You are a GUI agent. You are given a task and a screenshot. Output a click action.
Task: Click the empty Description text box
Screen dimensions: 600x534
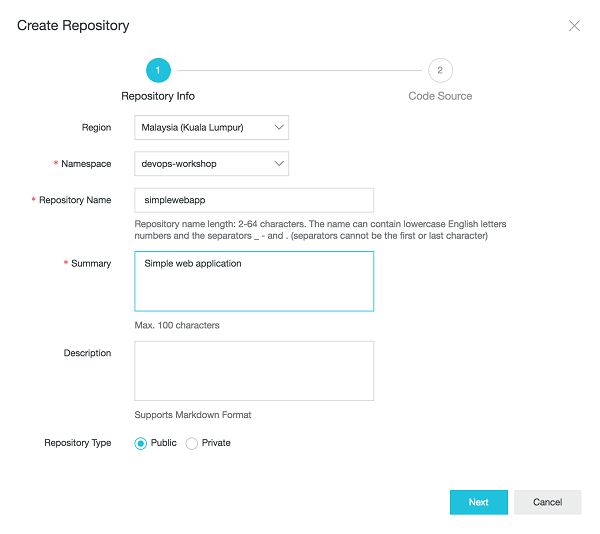click(254, 371)
